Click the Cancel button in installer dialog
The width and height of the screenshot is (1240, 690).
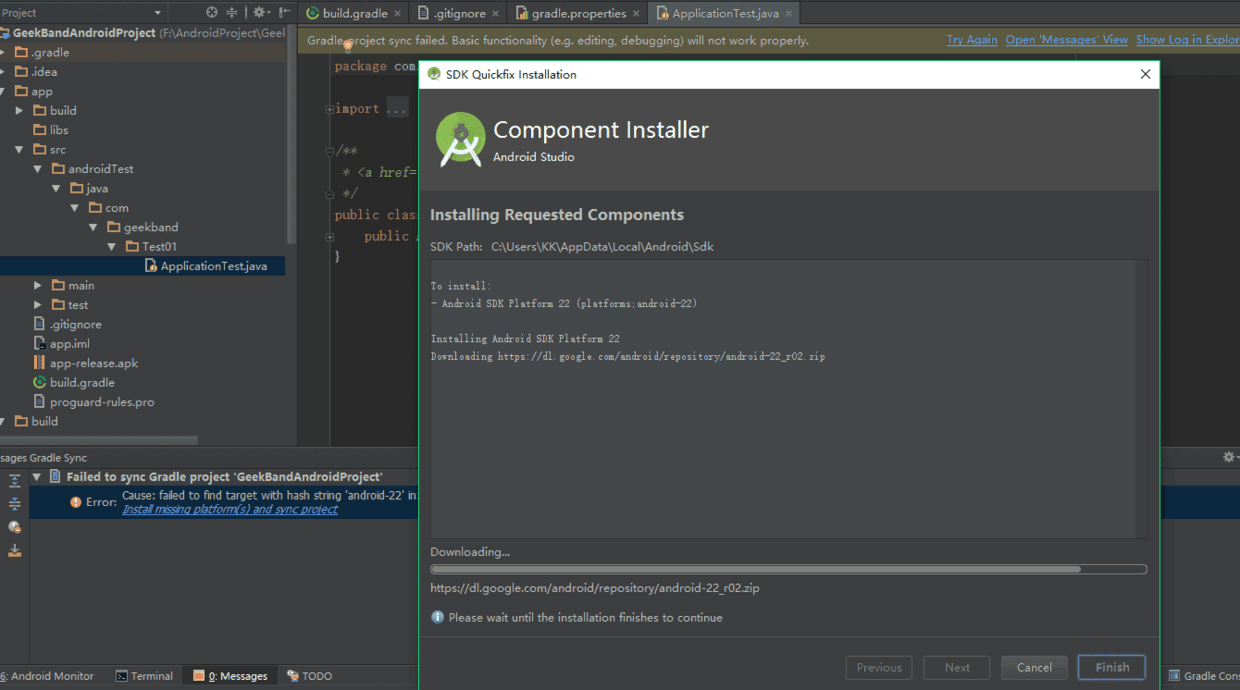(1034, 668)
